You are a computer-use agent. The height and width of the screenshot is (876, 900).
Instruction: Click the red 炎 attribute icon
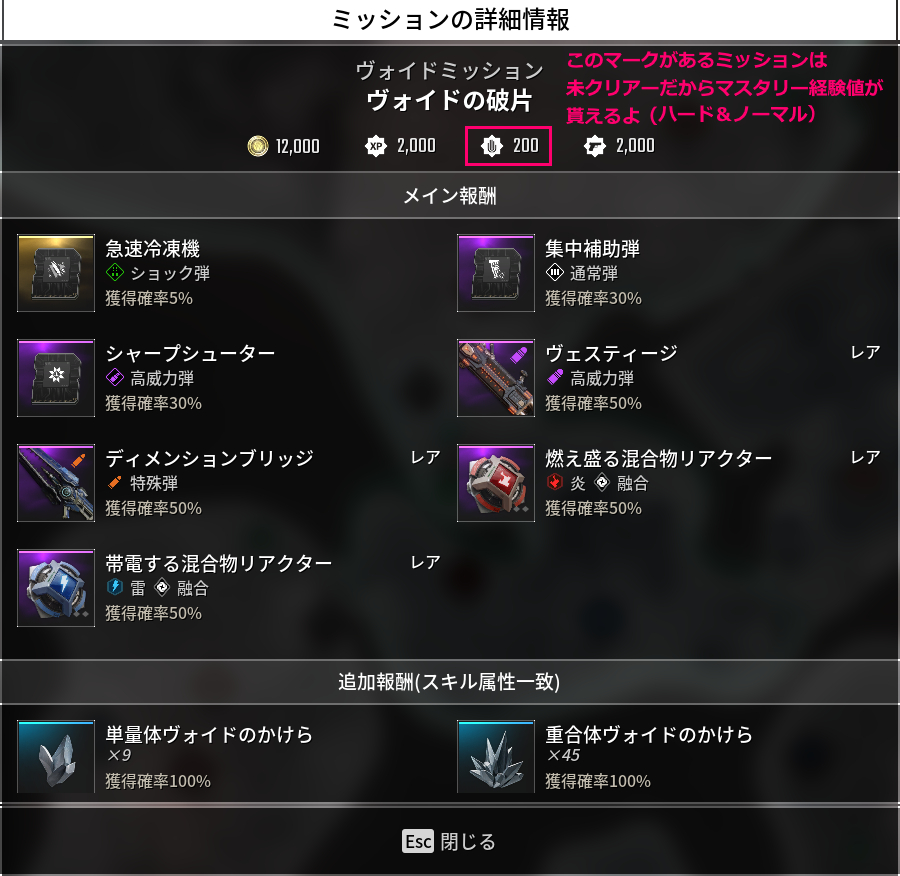[554, 482]
